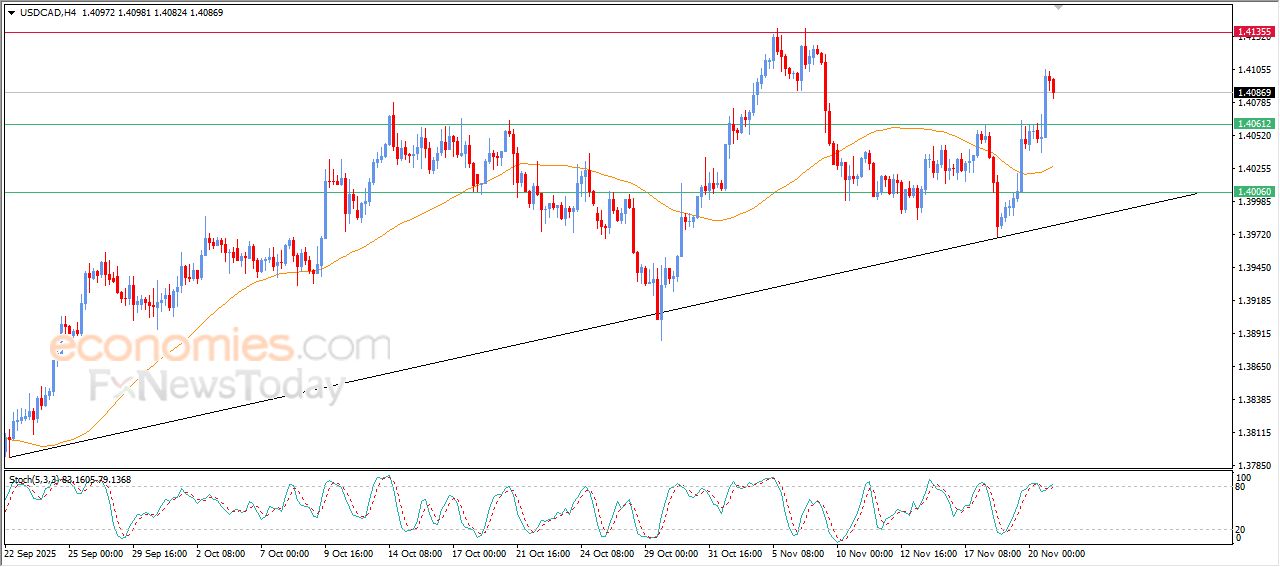Click the 1.39985 price axis label

coord(1254,202)
